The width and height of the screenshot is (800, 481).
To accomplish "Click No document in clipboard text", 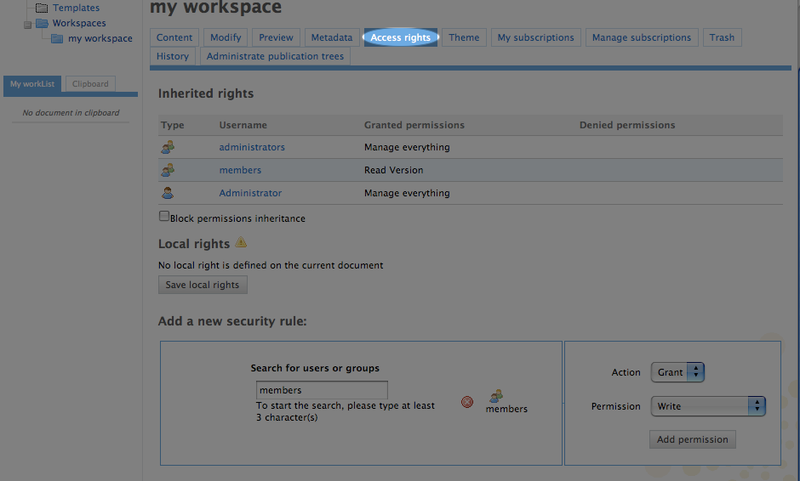I will (71, 113).
